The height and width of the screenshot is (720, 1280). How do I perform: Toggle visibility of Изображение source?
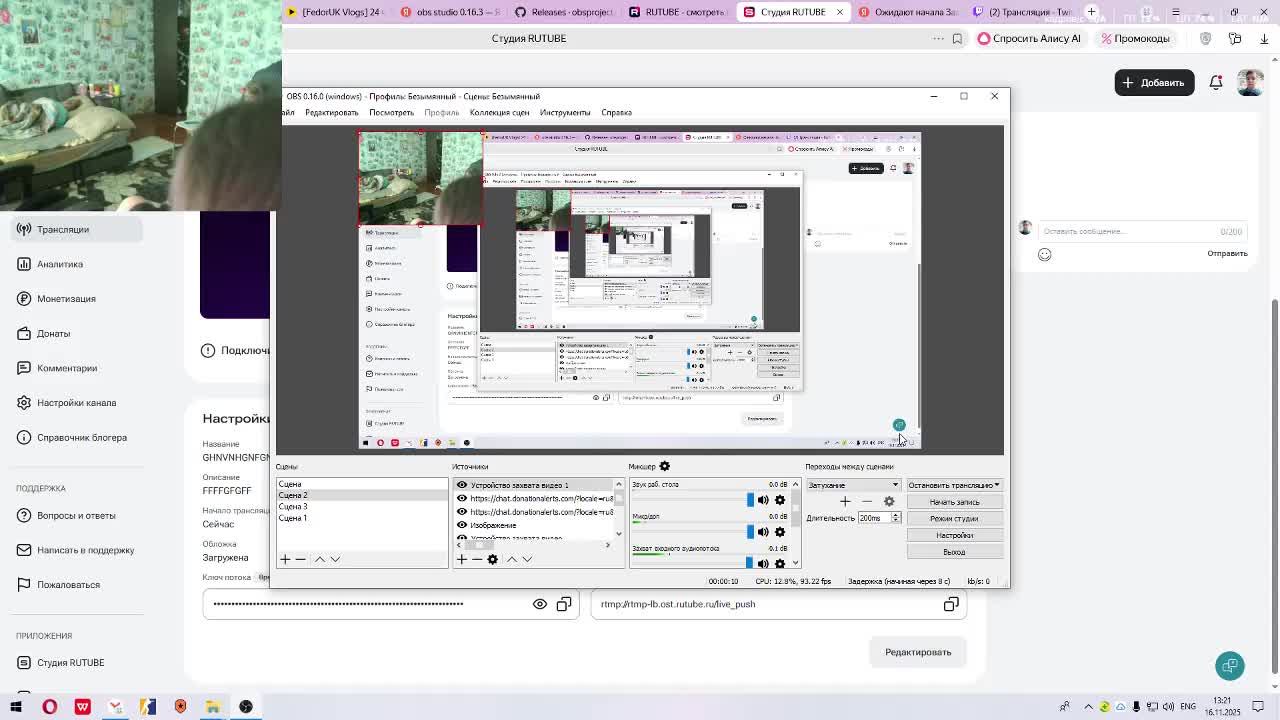tap(462, 524)
